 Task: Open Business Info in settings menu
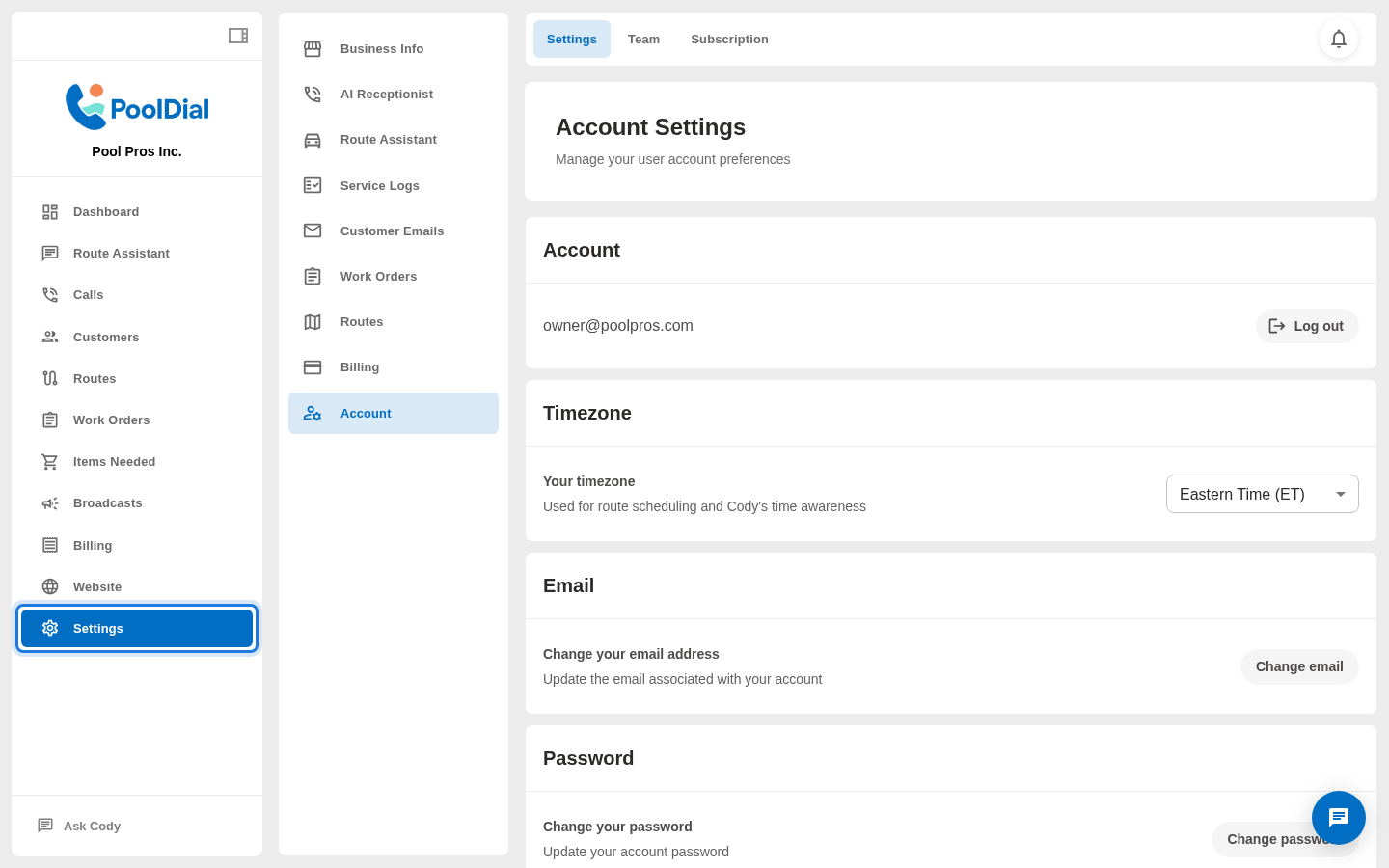pos(381,48)
